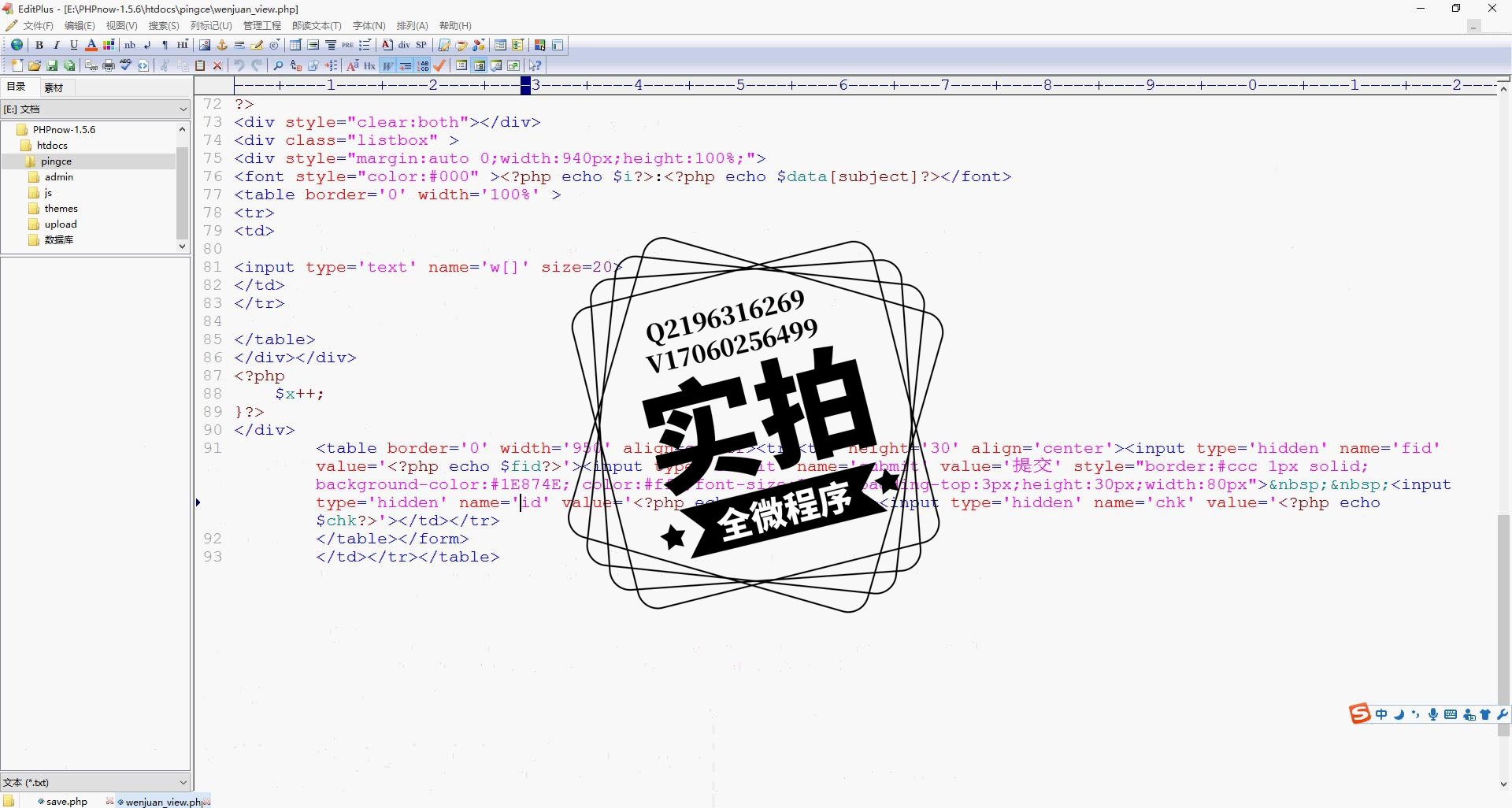Open the 管理工程 menu

point(261,25)
